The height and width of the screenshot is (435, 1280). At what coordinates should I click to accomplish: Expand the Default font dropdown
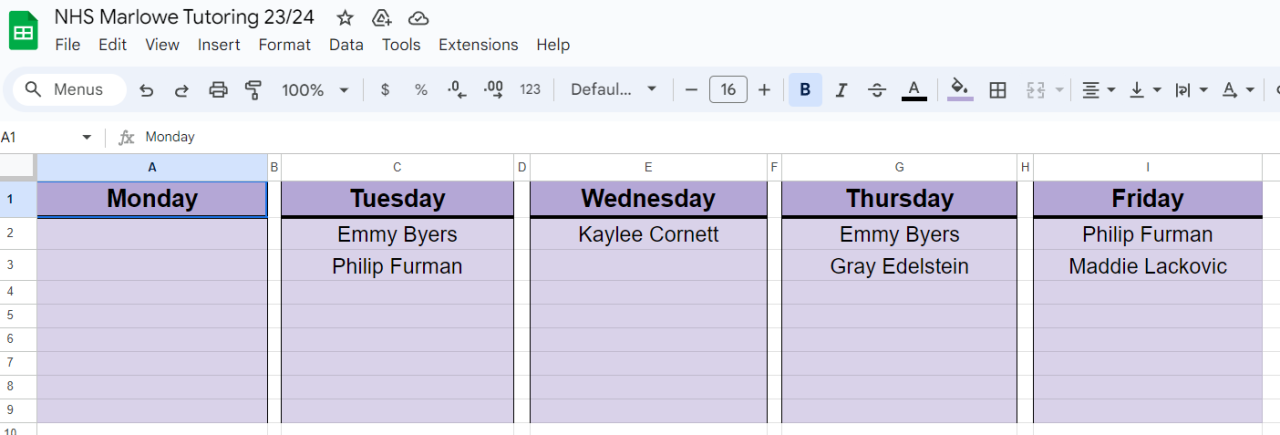coord(613,90)
